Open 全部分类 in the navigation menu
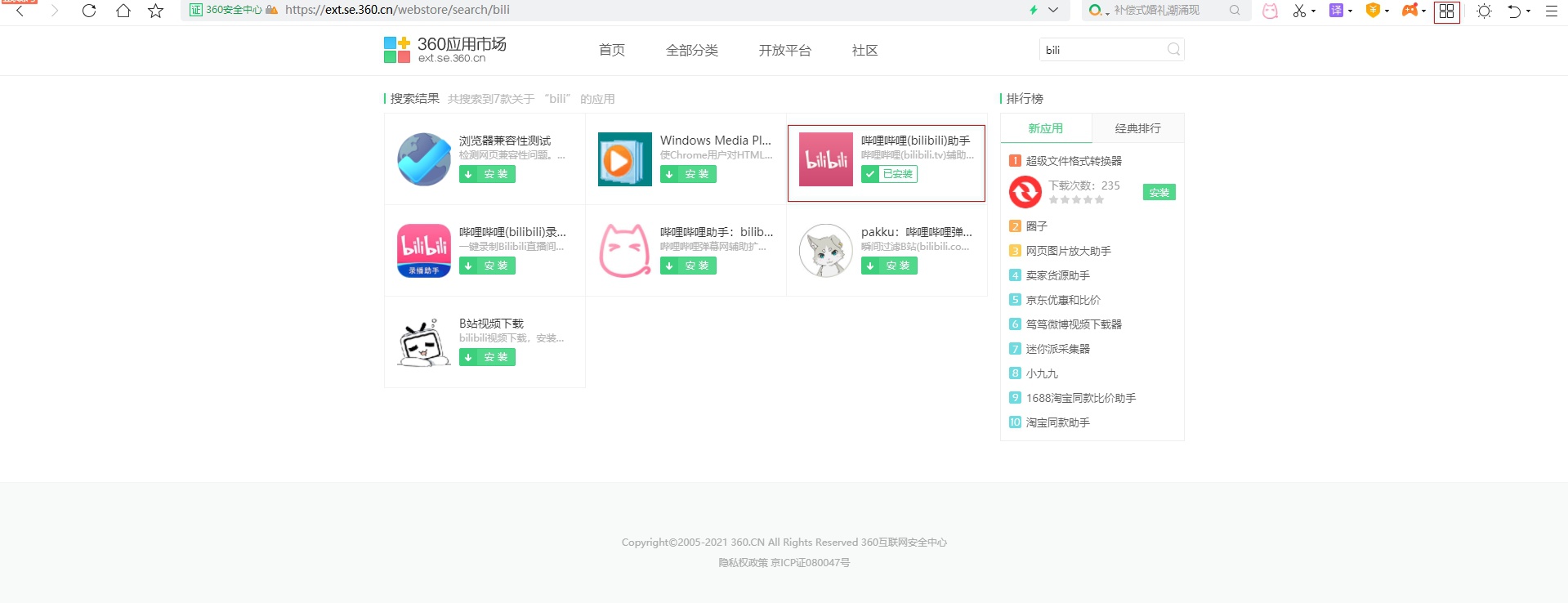Viewport: 1568px width, 603px height. click(691, 51)
